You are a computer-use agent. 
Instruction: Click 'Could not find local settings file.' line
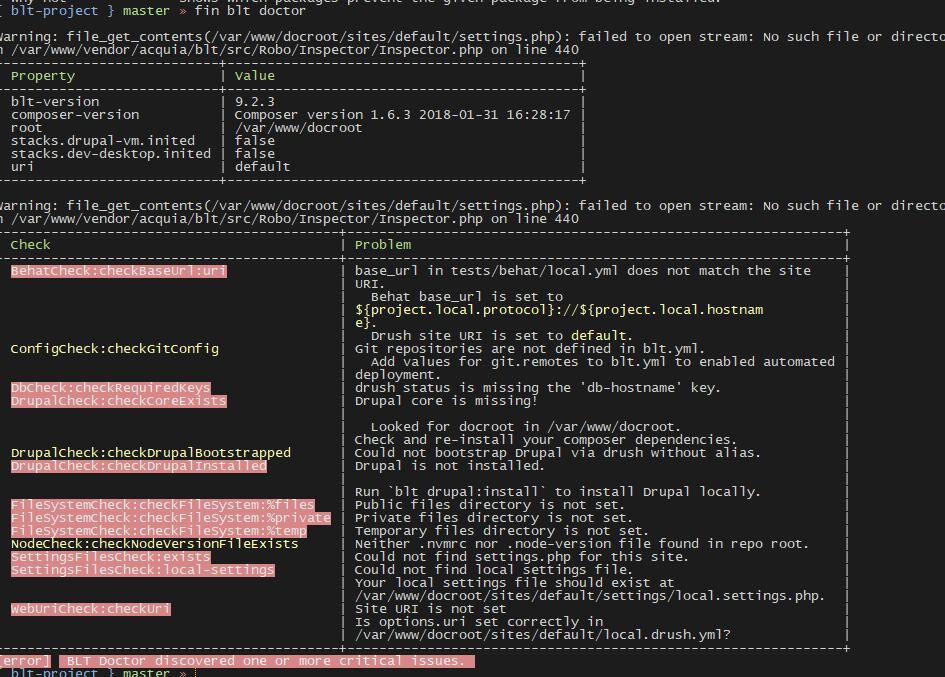(x=494, y=570)
